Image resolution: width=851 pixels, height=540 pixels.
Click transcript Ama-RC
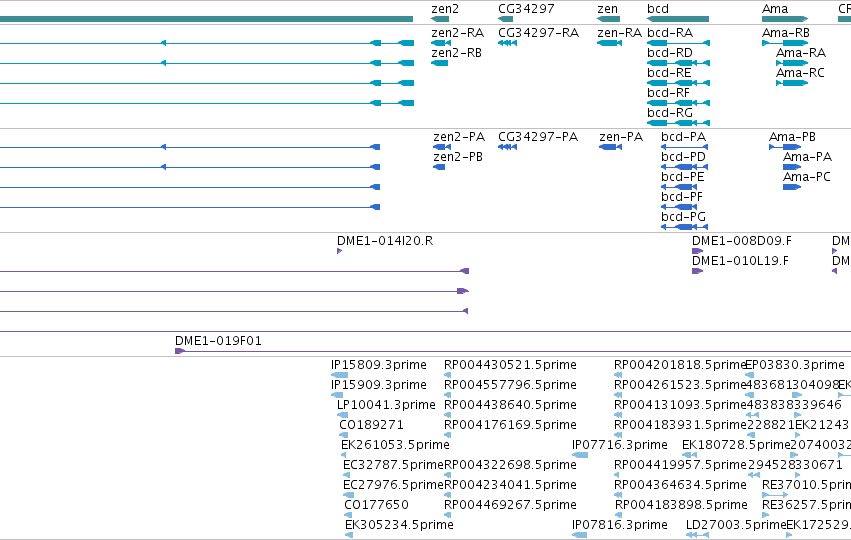tap(800, 73)
